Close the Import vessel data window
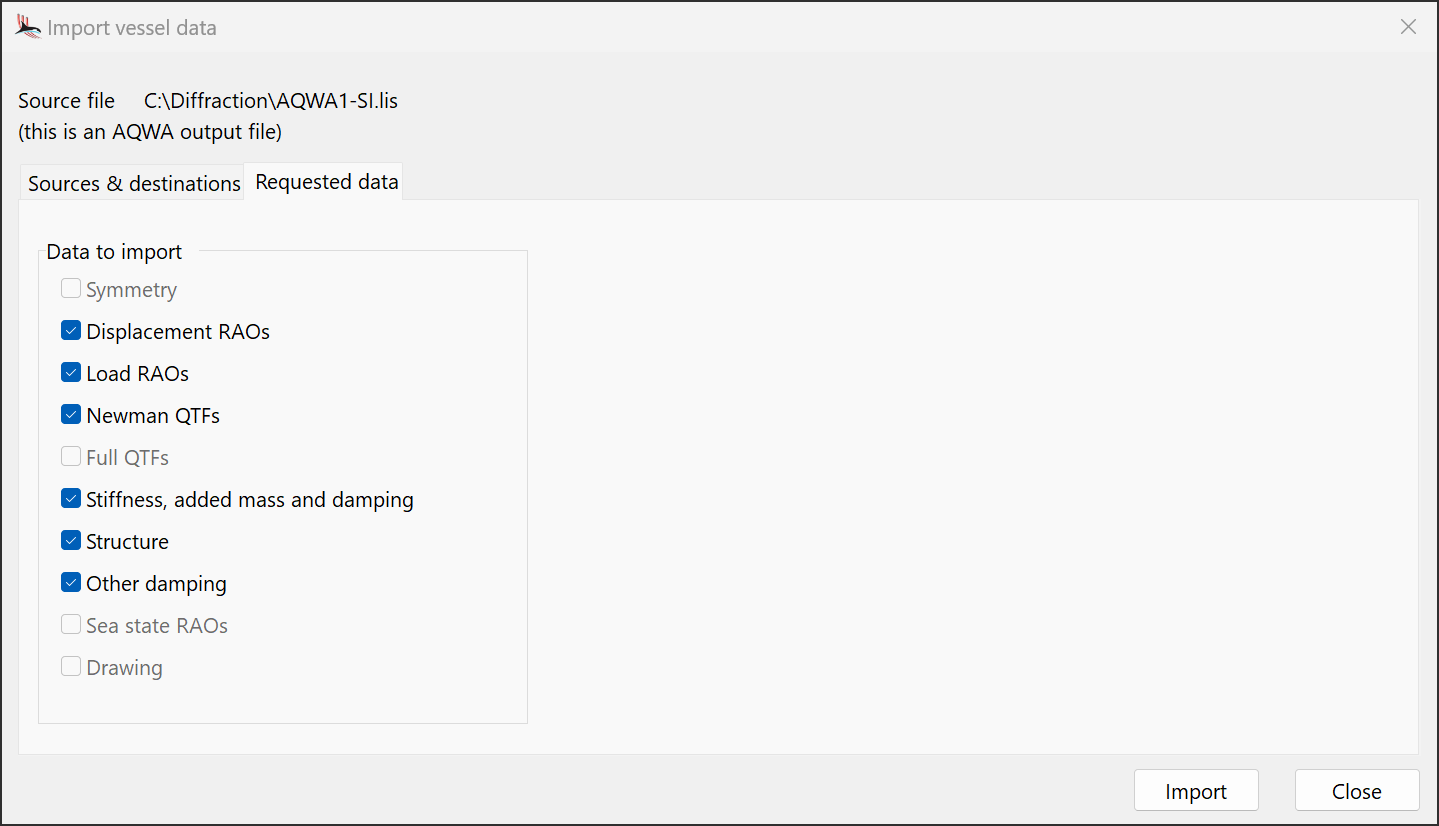Screen dimensions: 1439x826 pyautogui.click(x=1408, y=27)
